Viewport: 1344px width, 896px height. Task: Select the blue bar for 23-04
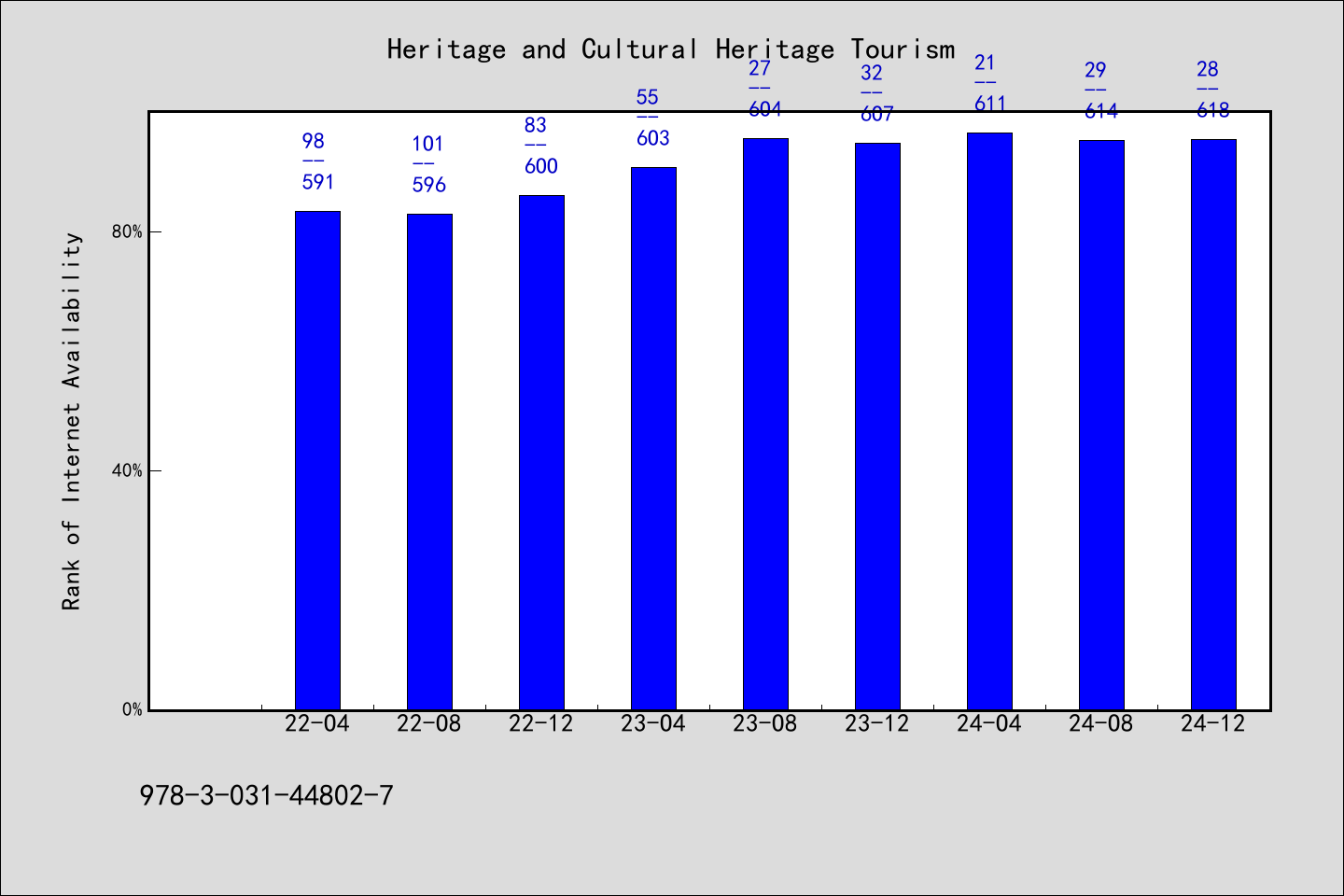pyautogui.click(x=653, y=439)
